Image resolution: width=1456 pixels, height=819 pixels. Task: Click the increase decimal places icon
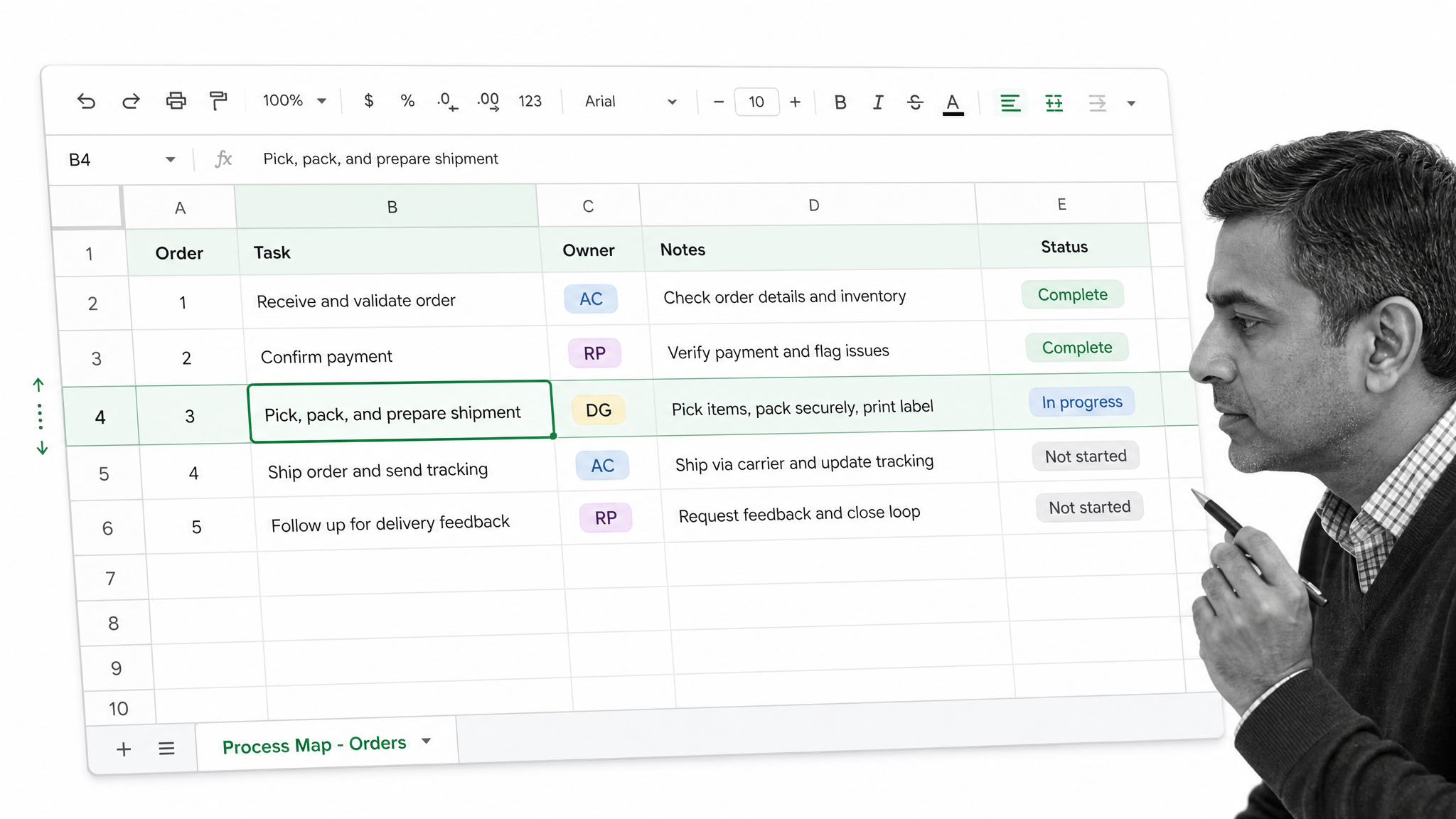point(488,102)
